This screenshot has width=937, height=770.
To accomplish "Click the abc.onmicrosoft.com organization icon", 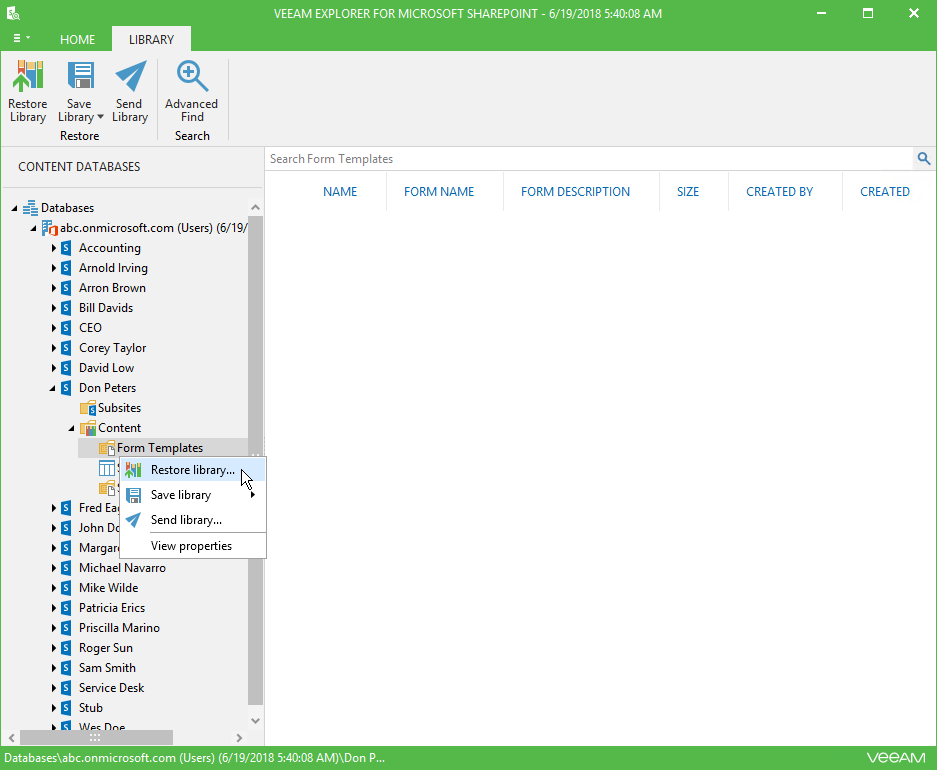I will pos(50,228).
